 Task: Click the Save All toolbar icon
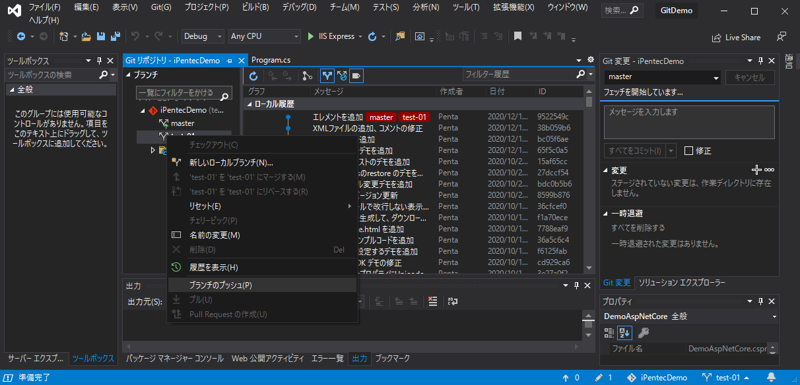pos(116,37)
